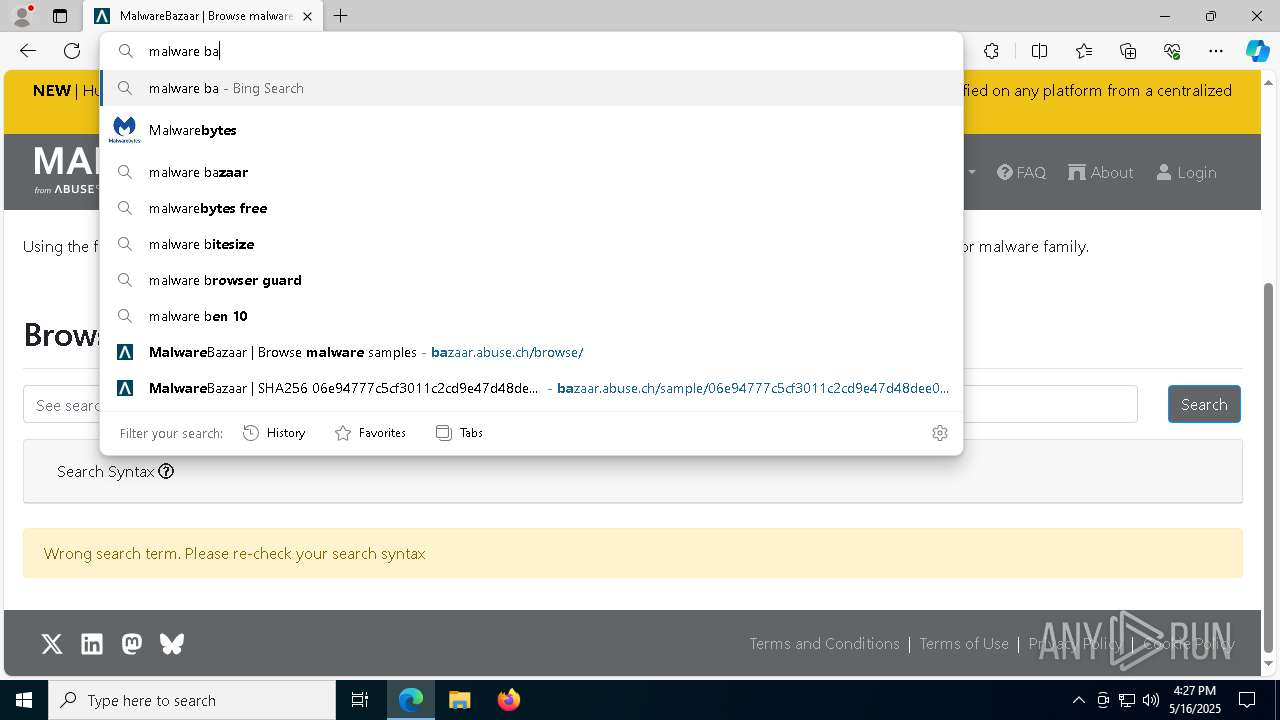
Task: Filter suggestions by History
Action: tap(274, 433)
